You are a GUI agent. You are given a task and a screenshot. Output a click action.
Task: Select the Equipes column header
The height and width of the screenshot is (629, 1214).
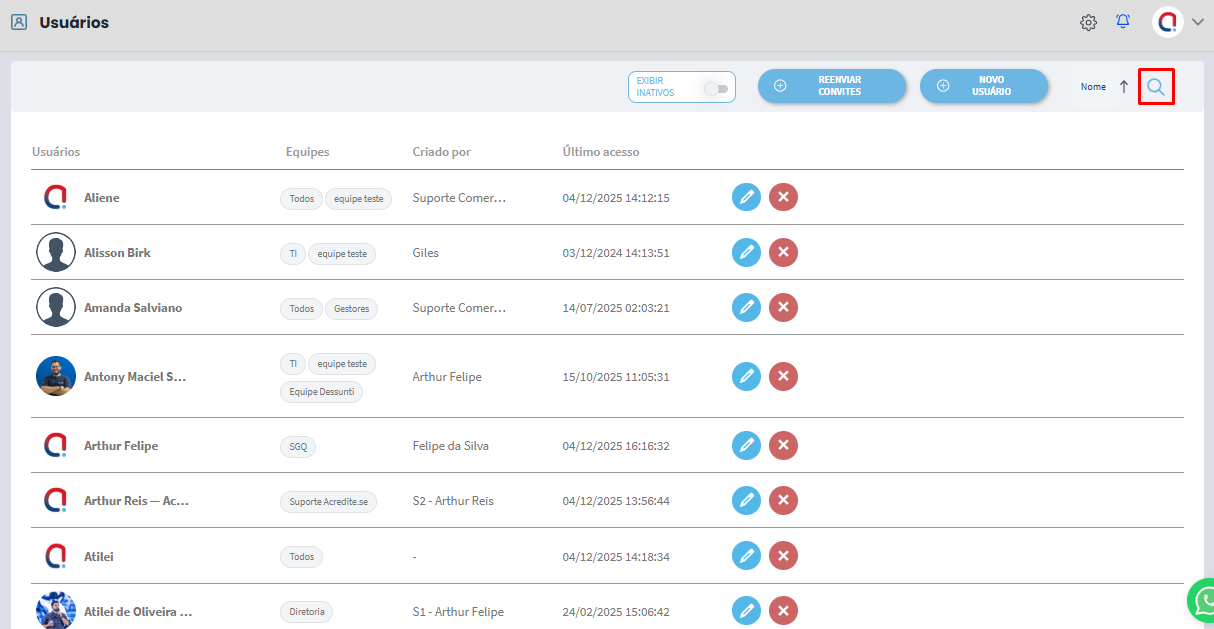point(307,152)
